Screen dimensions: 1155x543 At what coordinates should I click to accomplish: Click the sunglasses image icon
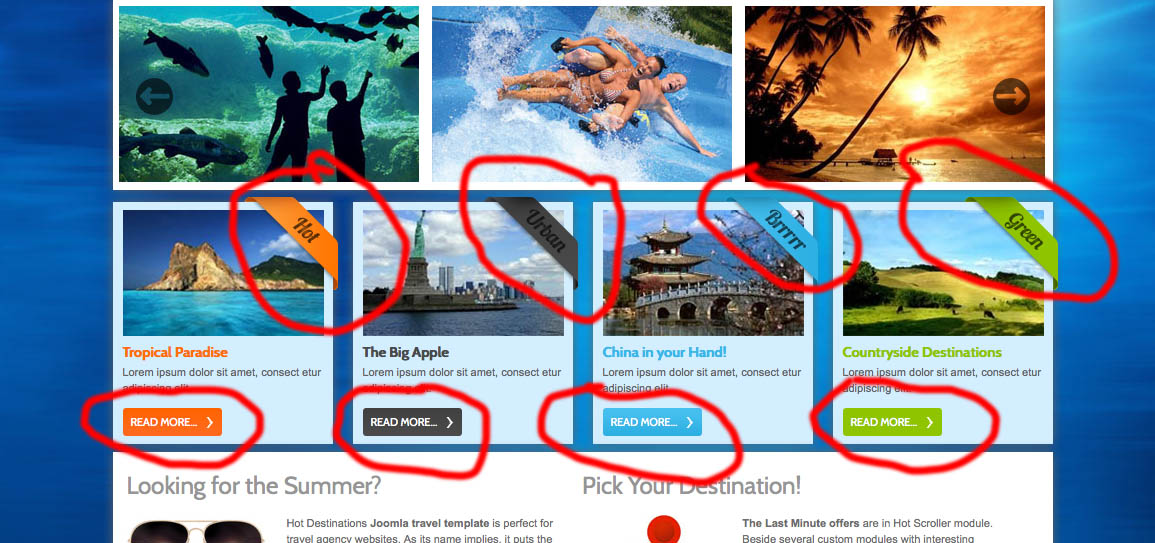pyautogui.click(x=197, y=532)
